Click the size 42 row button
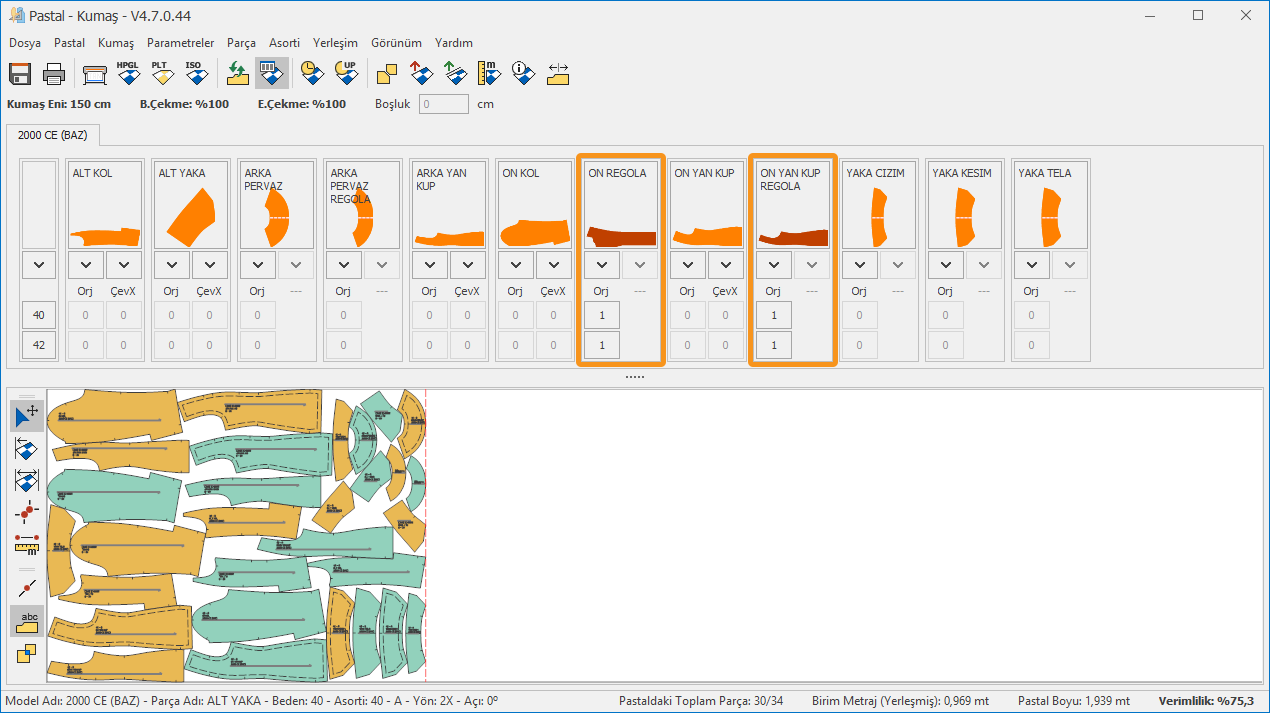Screen dimensions: 1270x713 click(x=39, y=345)
